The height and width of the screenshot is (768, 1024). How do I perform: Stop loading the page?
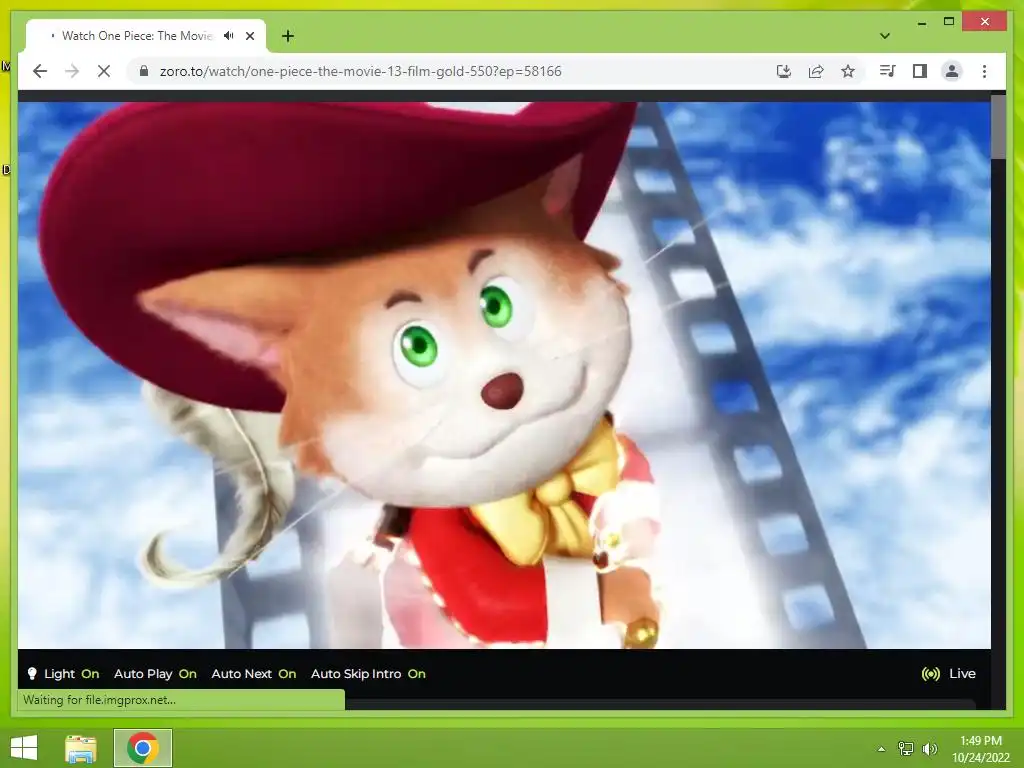(x=104, y=71)
